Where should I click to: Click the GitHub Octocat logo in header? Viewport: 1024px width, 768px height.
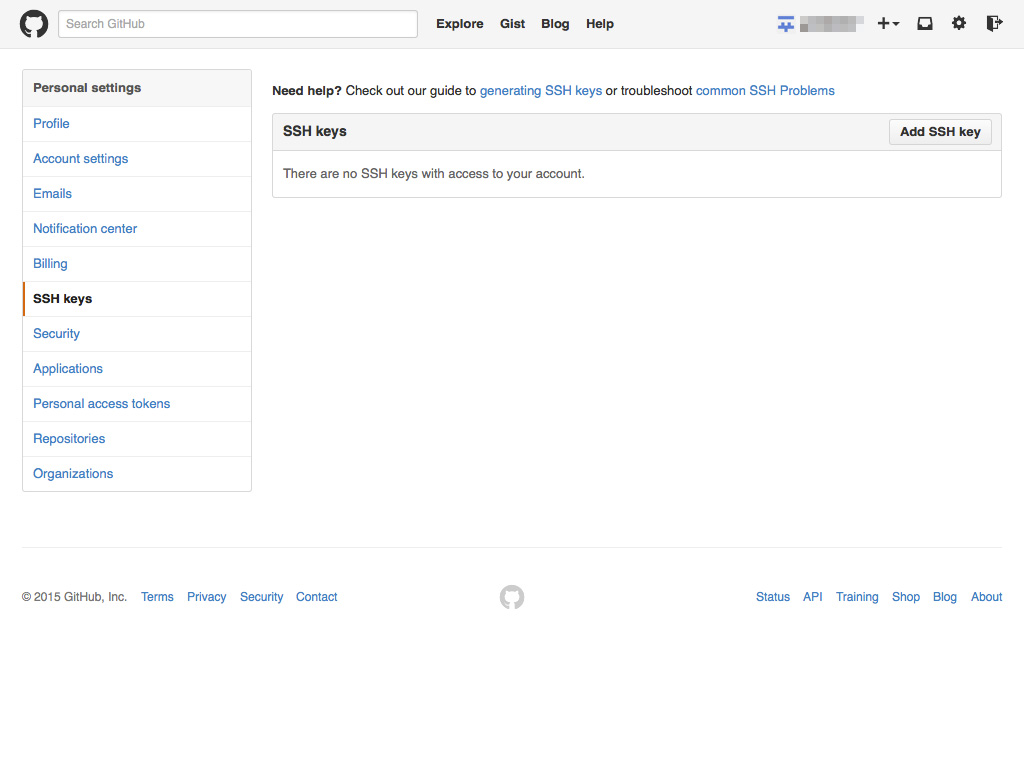pyautogui.click(x=34, y=24)
